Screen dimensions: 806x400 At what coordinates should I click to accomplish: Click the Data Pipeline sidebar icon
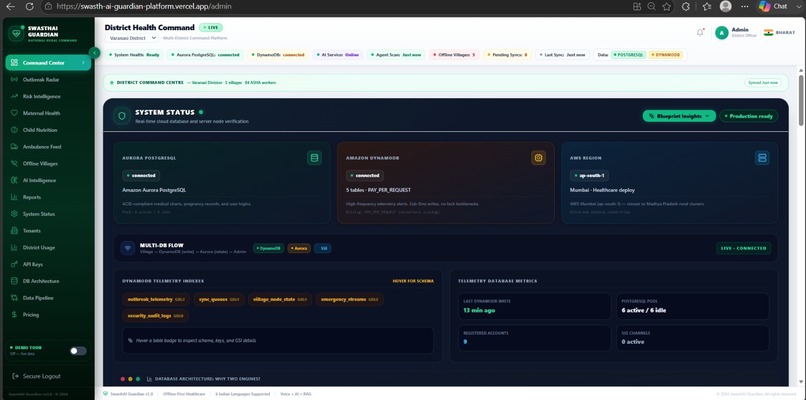[x=14, y=298]
